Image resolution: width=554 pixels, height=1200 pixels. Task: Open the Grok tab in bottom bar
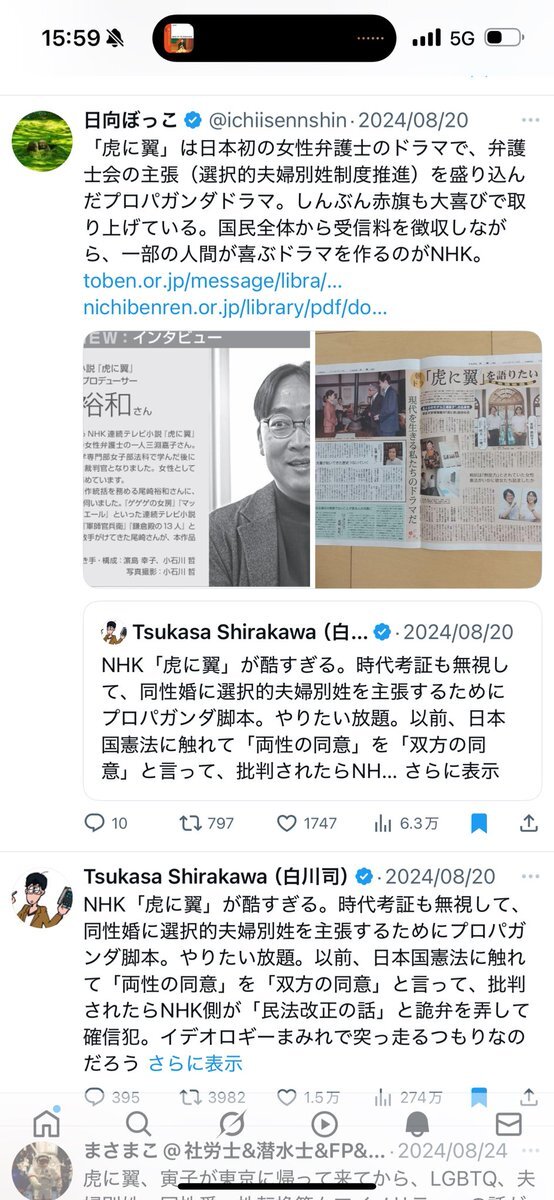pos(231,1123)
